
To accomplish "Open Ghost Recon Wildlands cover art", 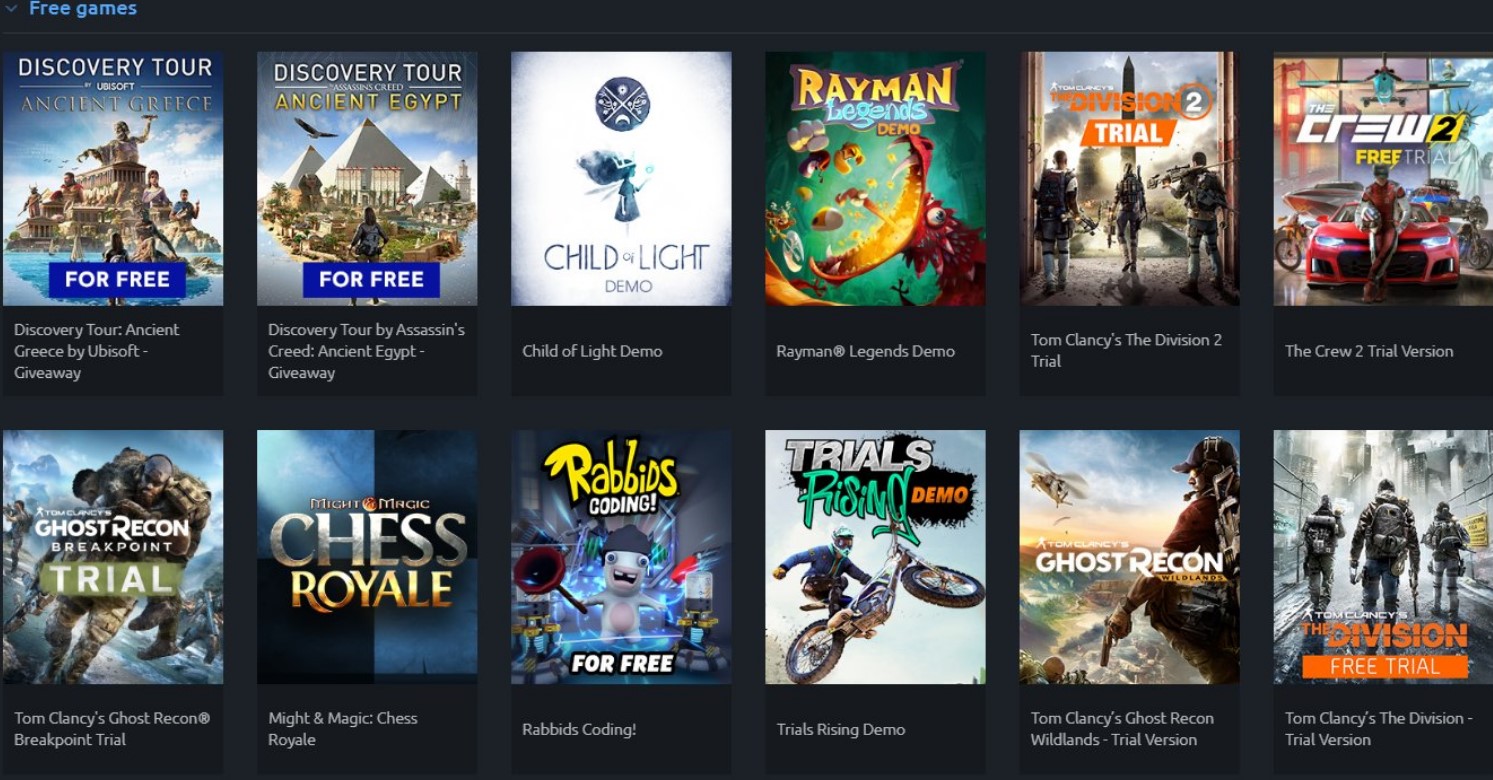I will click(1129, 557).
